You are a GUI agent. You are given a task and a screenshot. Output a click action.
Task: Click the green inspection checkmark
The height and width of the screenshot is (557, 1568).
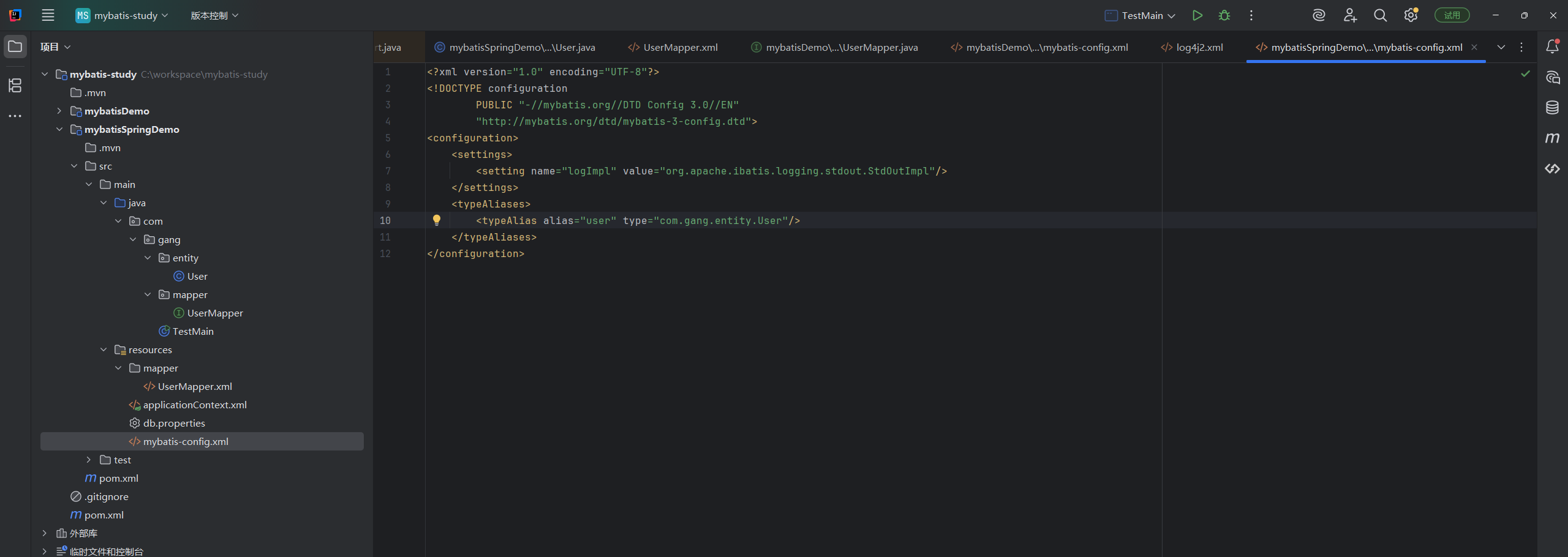coord(1525,73)
